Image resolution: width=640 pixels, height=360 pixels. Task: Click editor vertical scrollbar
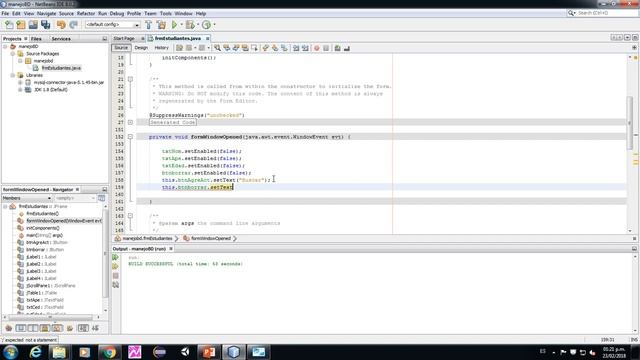click(629, 122)
